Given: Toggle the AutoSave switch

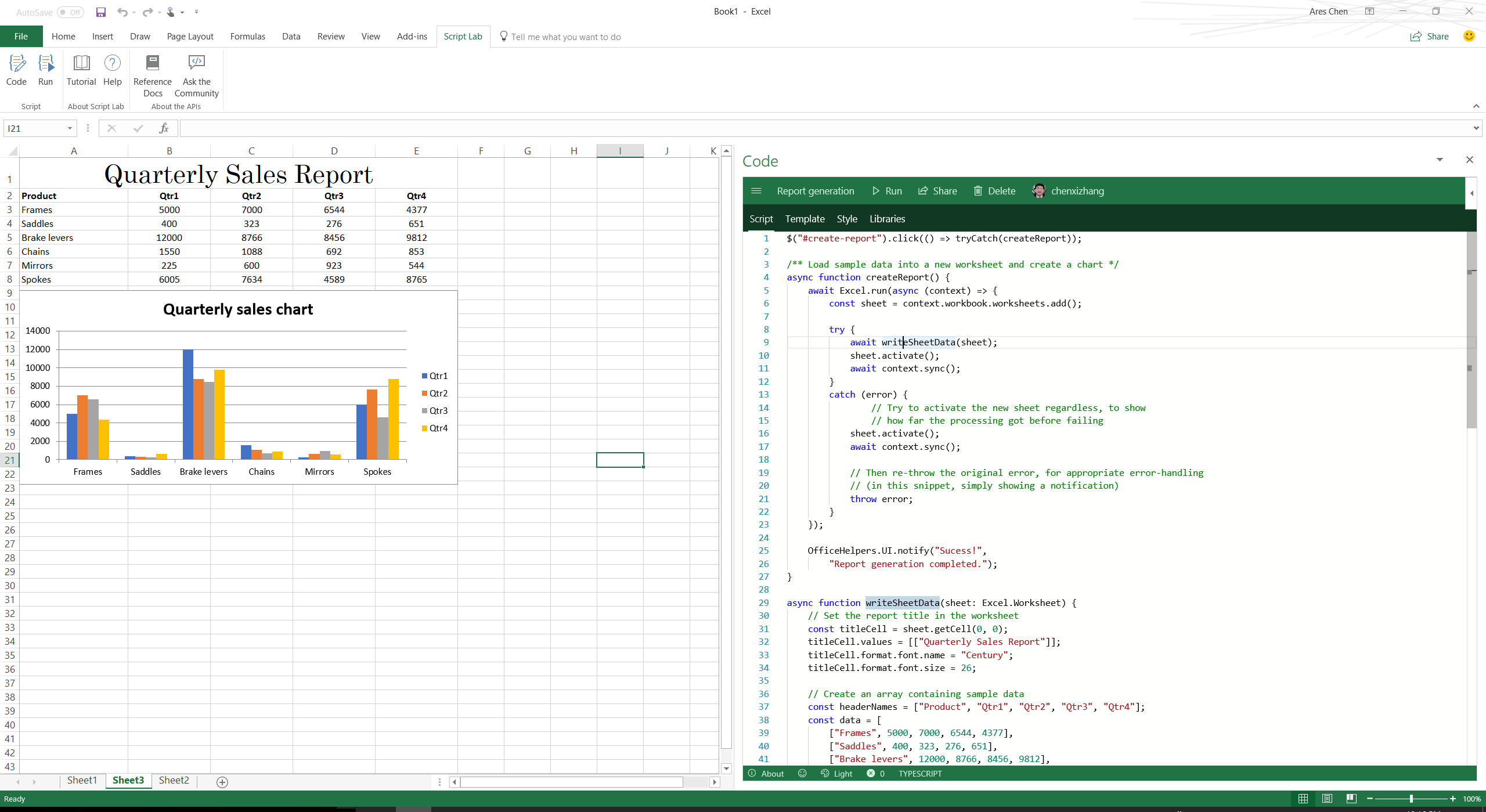Looking at the screenshot, I should tap(71, 12).
